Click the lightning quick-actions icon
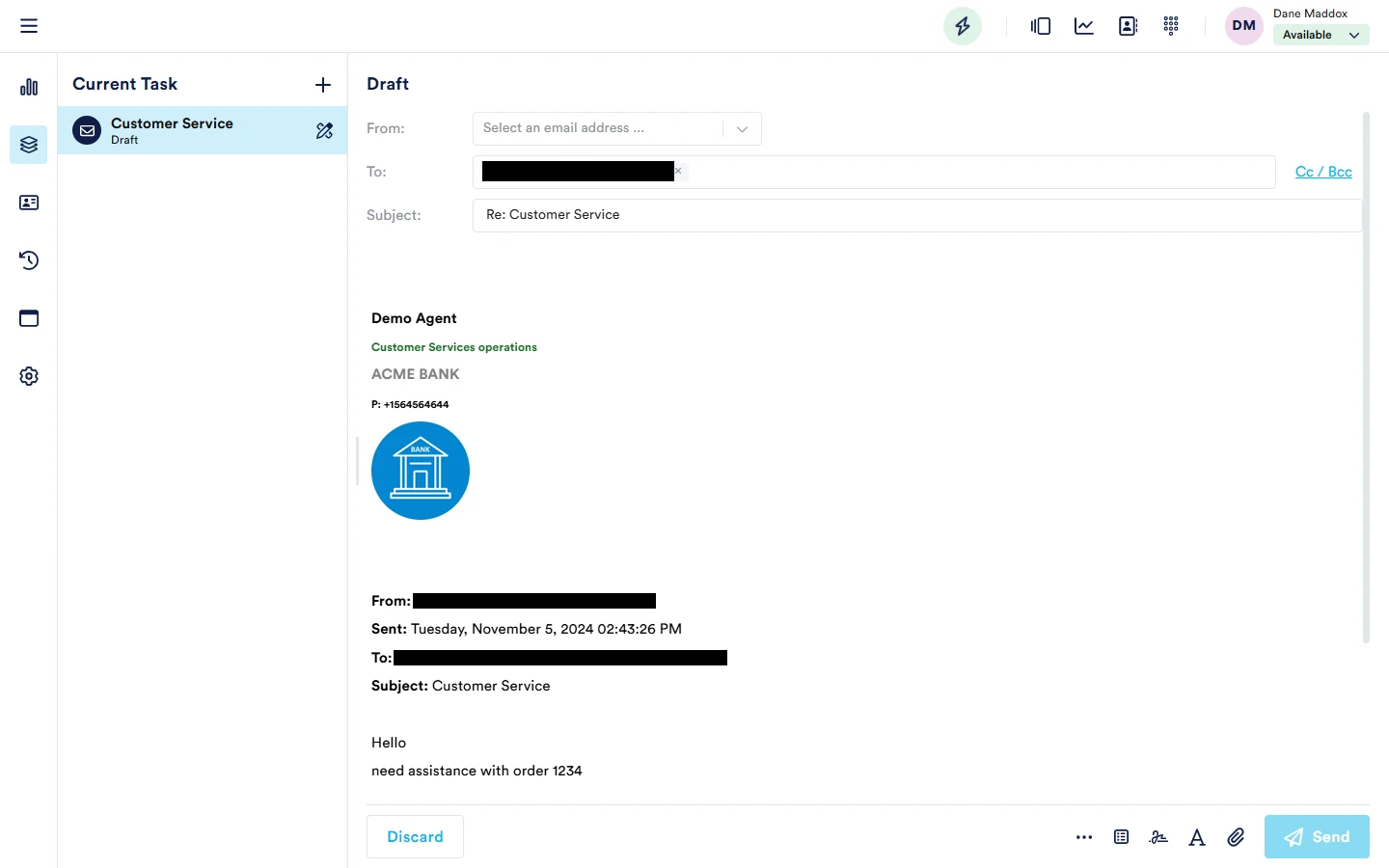 [x=962, y=26]
